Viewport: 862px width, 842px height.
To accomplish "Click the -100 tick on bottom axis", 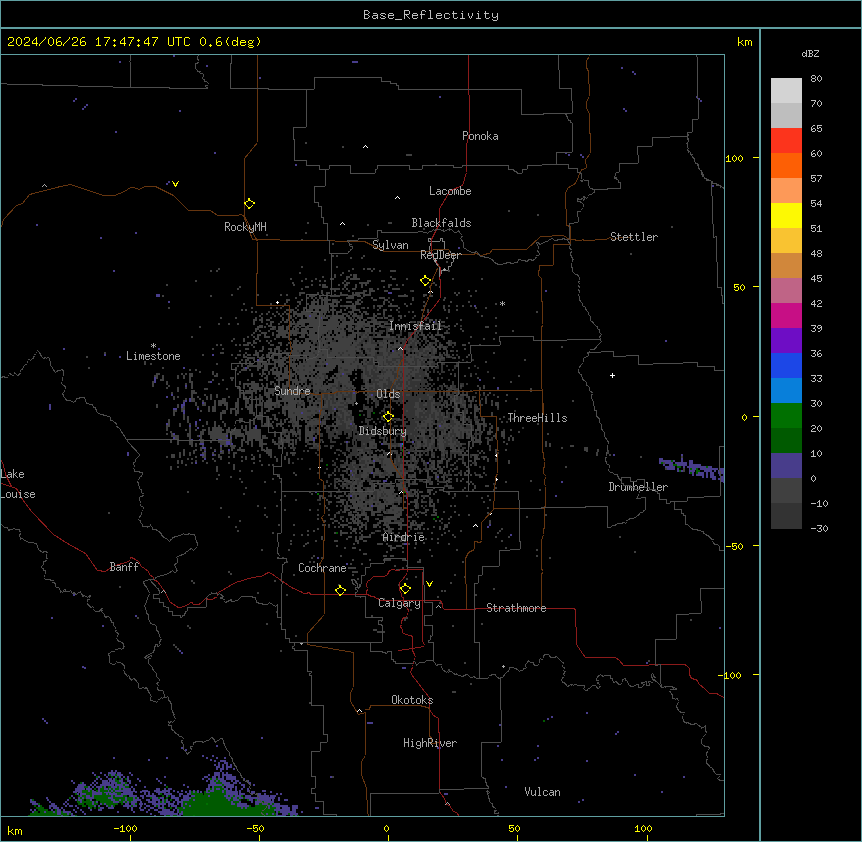I will pyautogui.click(x=126, y=829).
